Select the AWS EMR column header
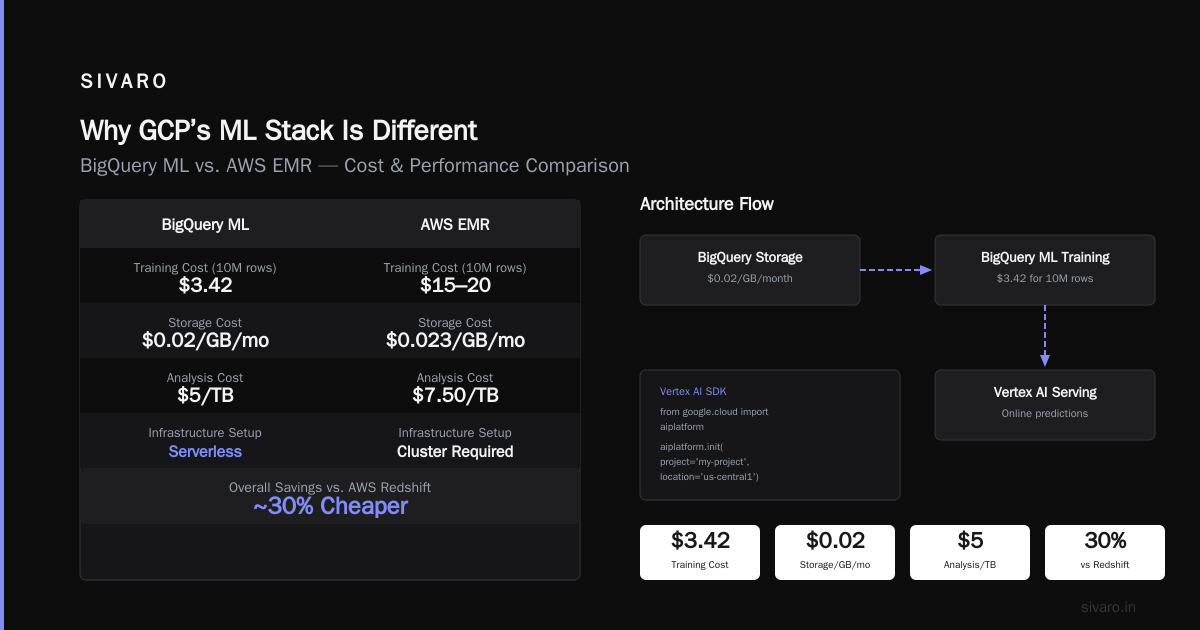Screen dimensions: 1200x630 [455, 224]
